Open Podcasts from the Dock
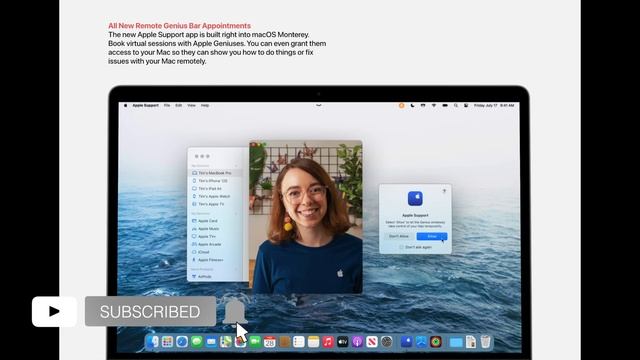The width and height of the screenshot is (640, 360). pyautogui.click(x=358, y=342)
